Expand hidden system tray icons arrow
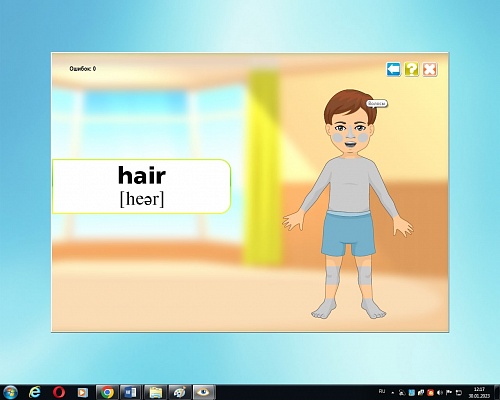This screenshot has width=500, height=400. click(392, 393)
